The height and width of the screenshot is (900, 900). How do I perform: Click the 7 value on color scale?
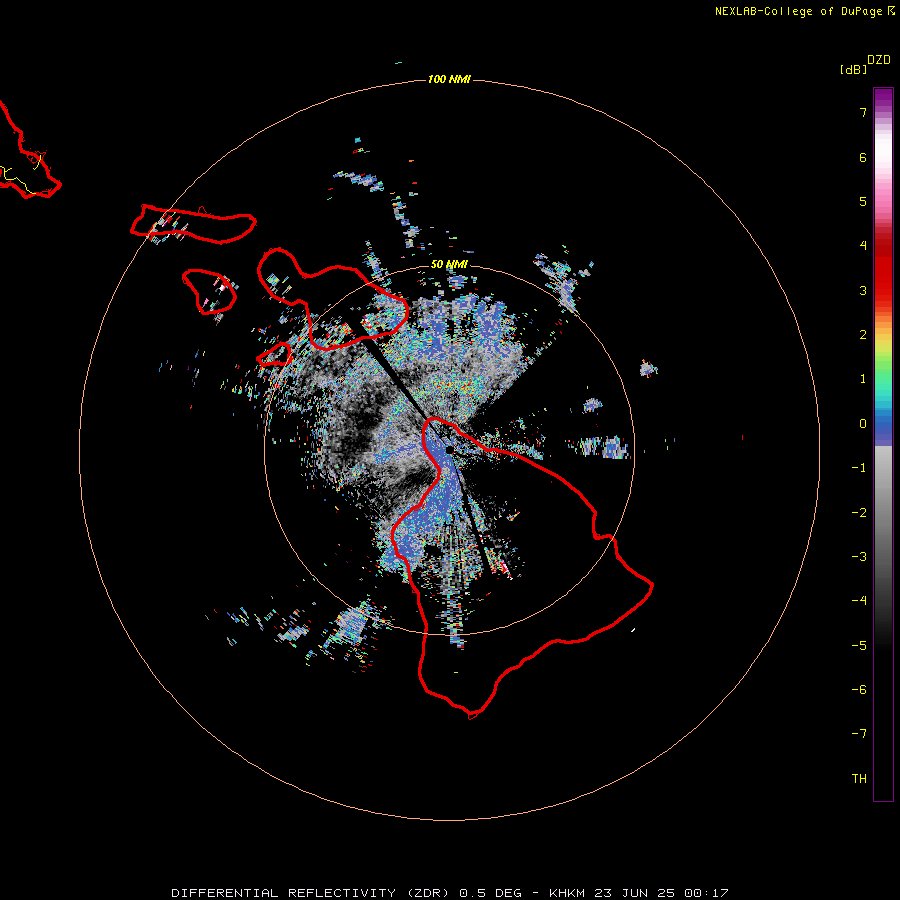863,112
